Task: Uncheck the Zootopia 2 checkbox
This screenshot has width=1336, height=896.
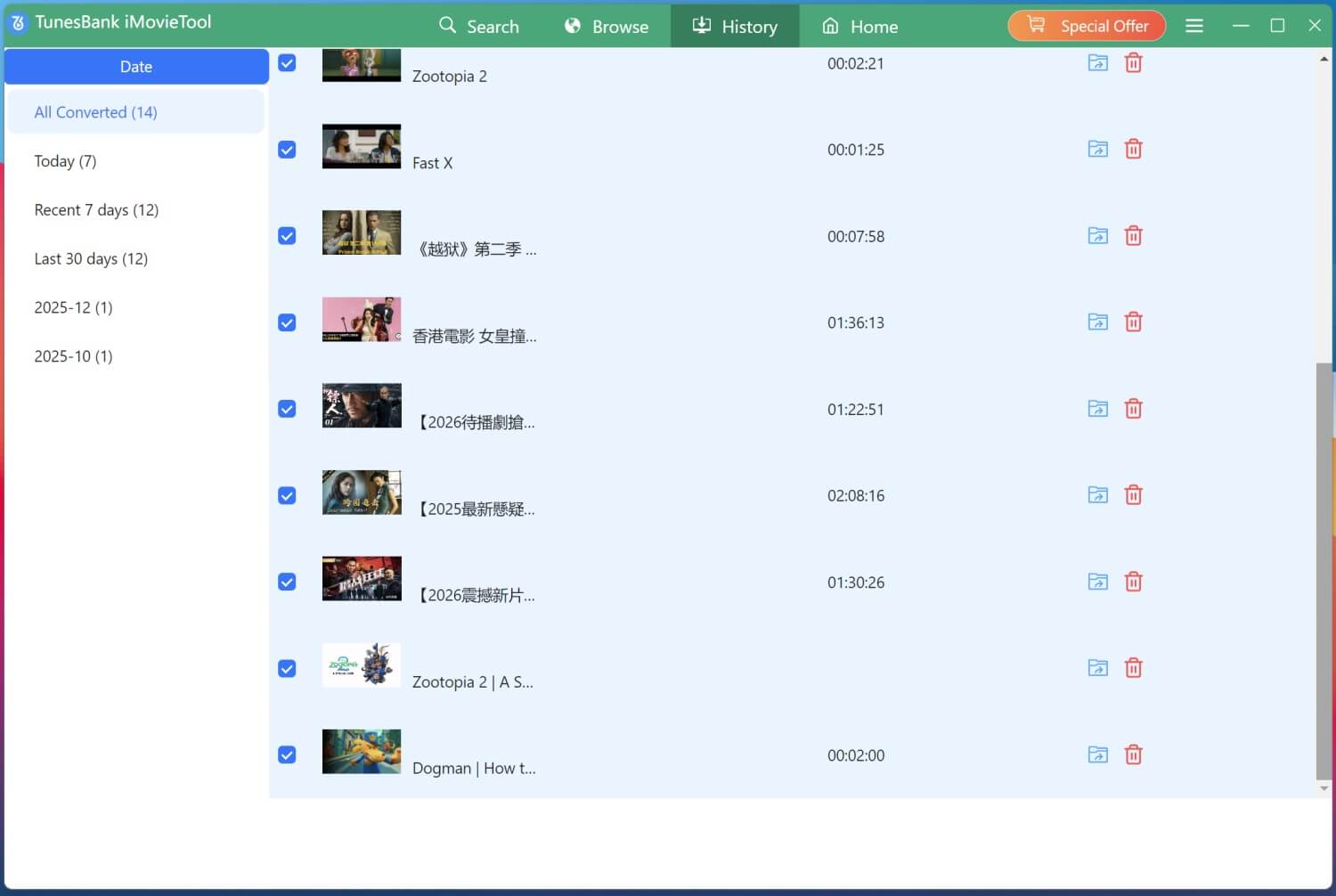Action: 287,63
